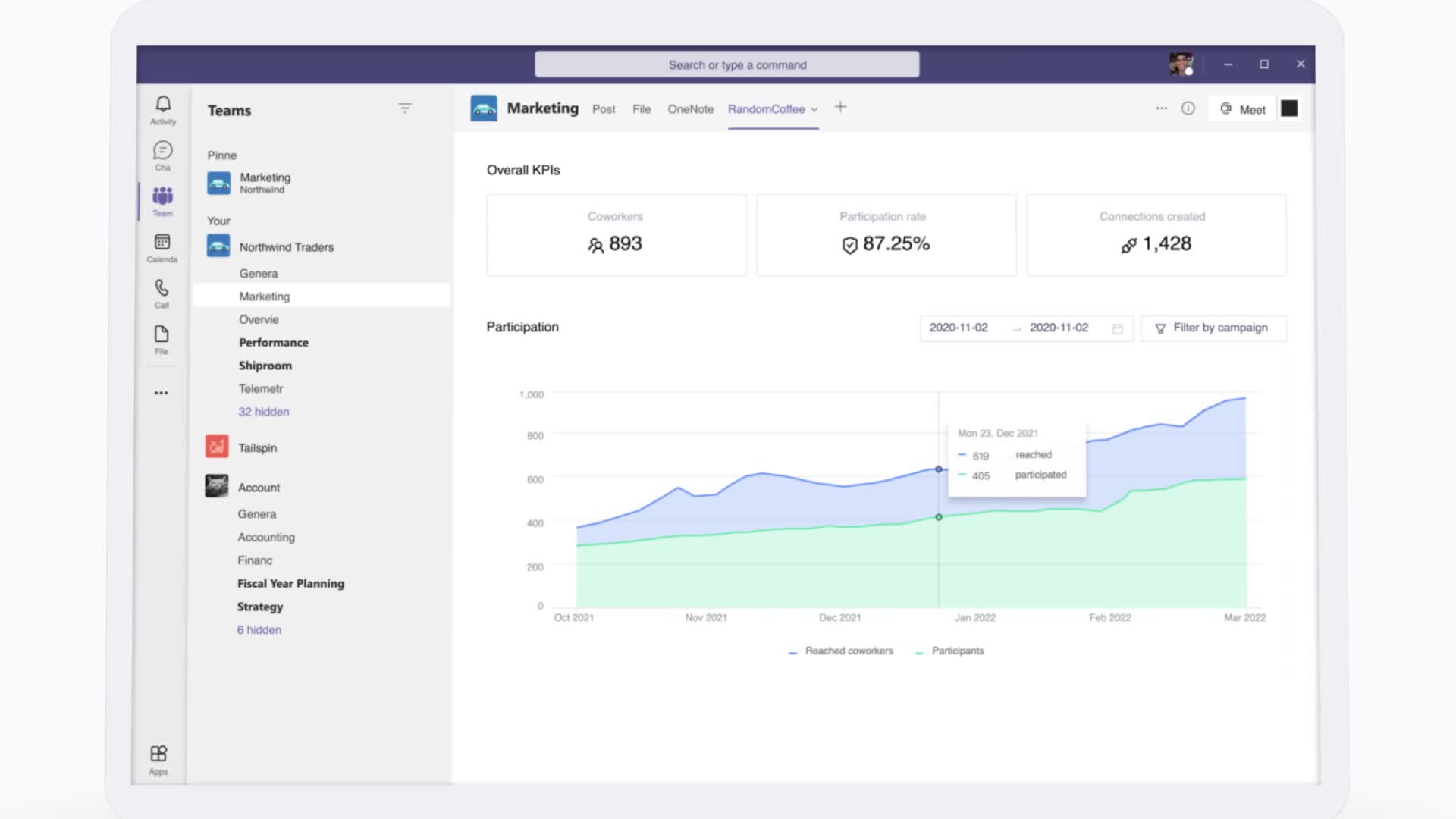Click the black square next to Meet

pyautogui.click(x=1289, y=108)
